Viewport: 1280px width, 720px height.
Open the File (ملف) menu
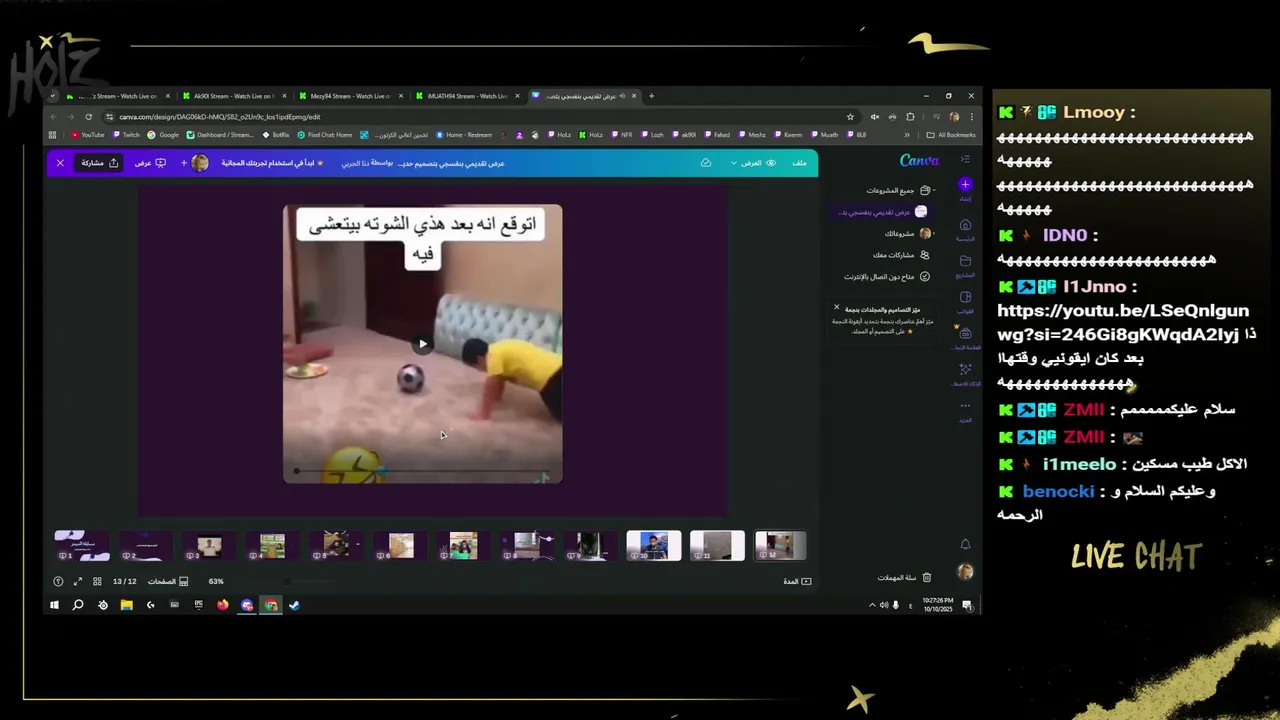coord(799,162)
